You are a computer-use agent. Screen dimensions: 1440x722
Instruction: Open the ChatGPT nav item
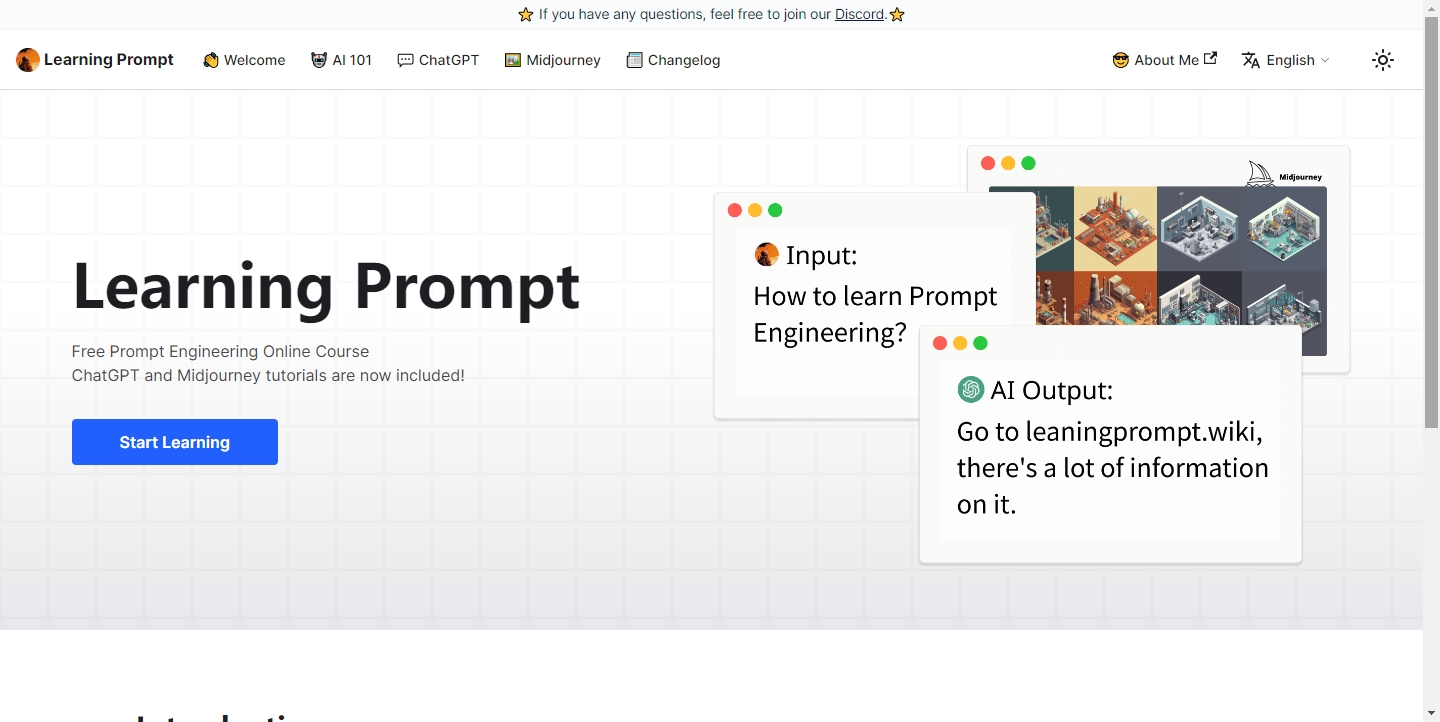point(438,60)
